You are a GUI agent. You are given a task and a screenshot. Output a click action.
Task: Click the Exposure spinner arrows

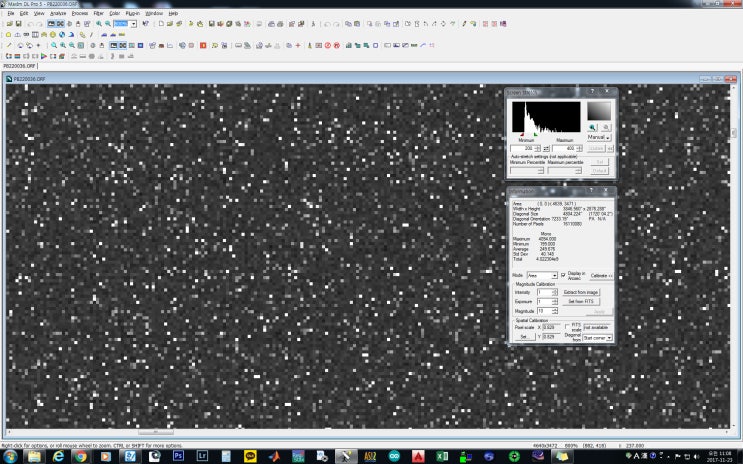555,301
